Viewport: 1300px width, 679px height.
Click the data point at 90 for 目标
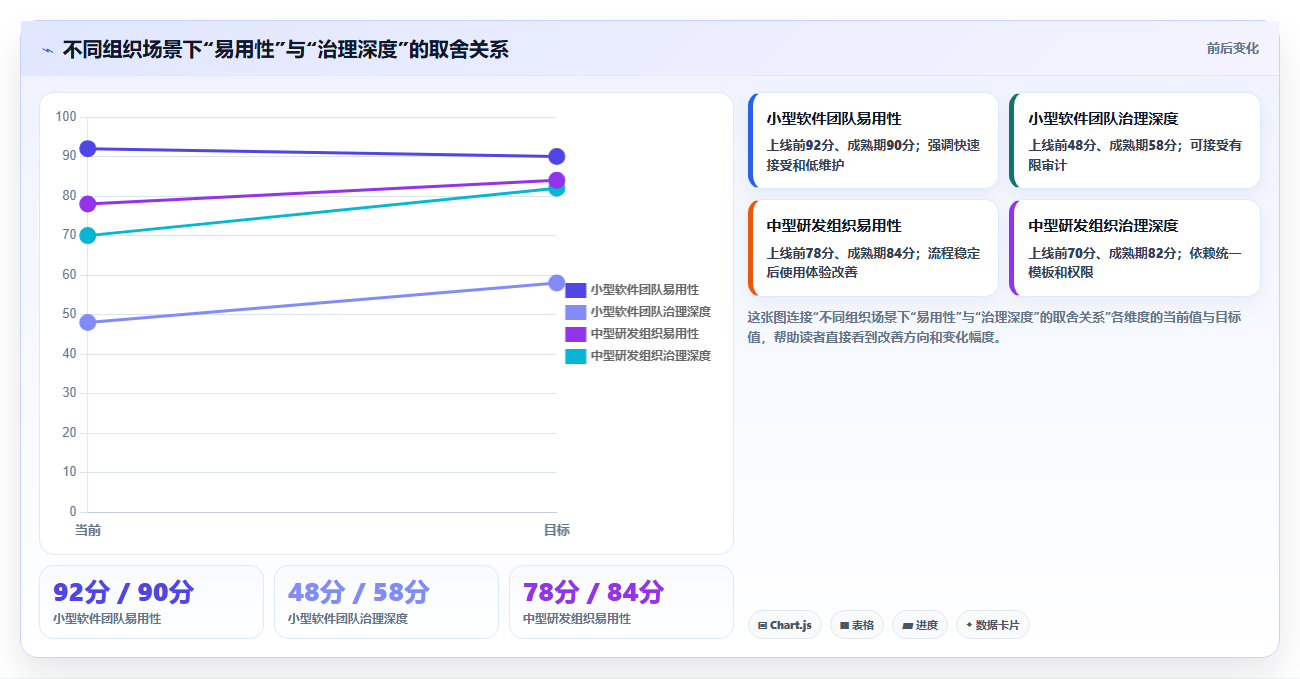click(557, 156)
